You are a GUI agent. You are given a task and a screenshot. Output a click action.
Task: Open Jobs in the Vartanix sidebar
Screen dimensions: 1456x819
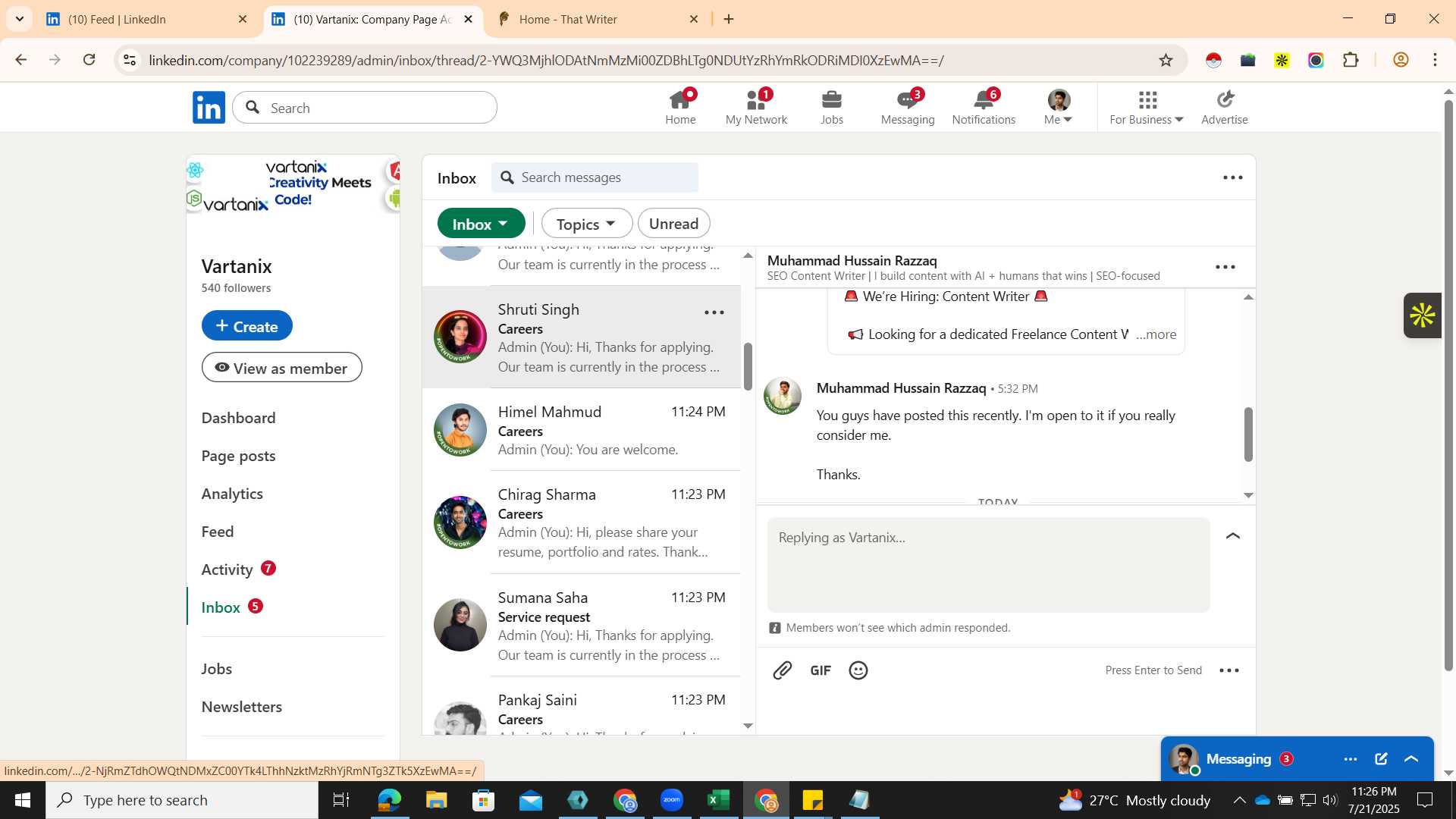click(217, 669)
